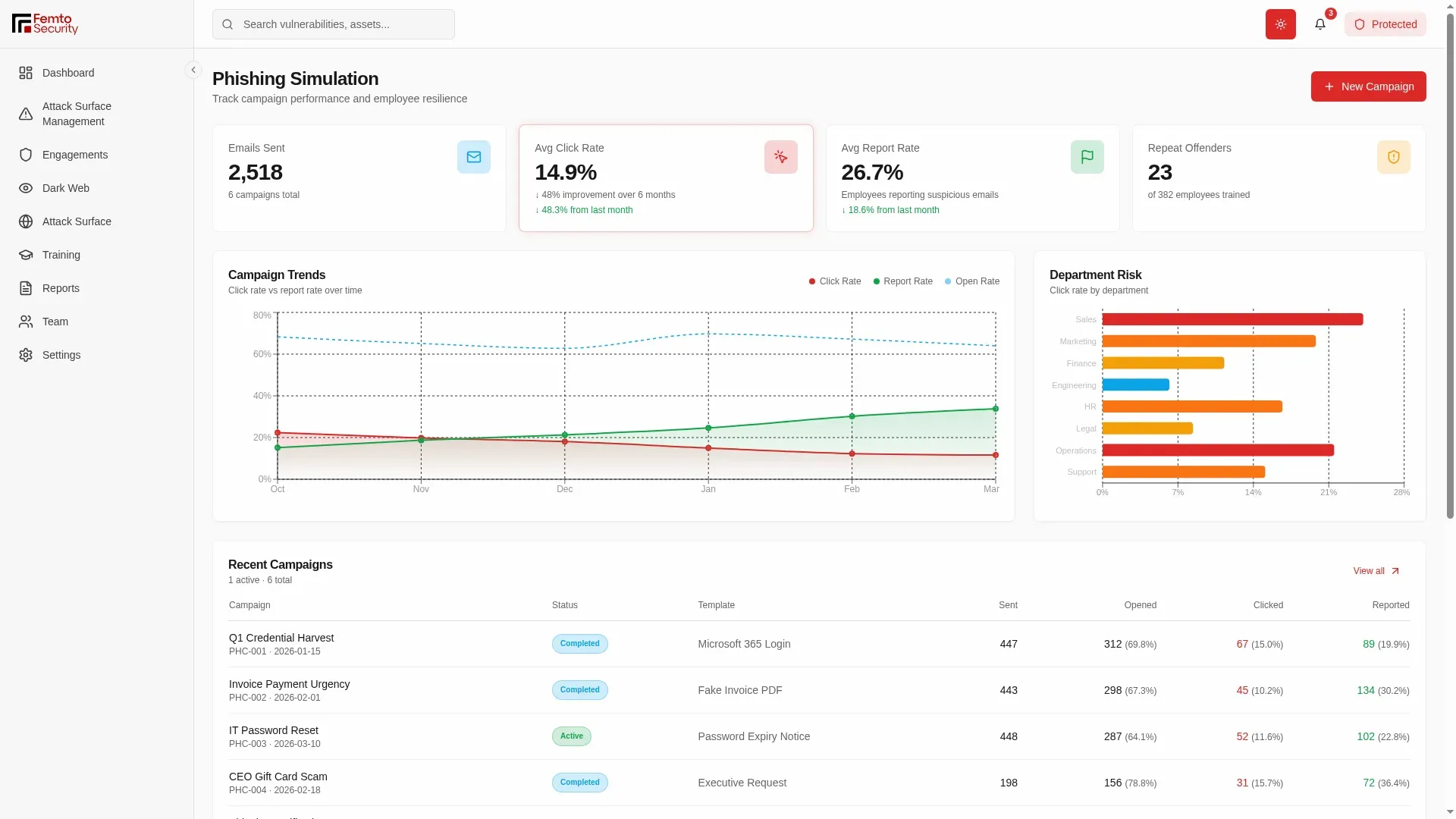The width and height of the screenshot is (1456, 819).
Task: Click the Emails Sent envelope icon
Action: (473, 157)
